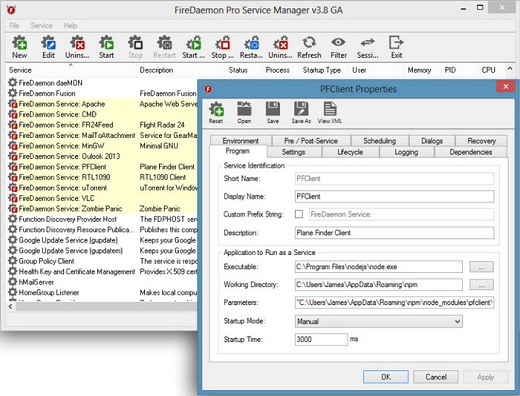Switch to the Lifecycle tab
The height and width of the screenshot is (396, 520).
[350, 152]
